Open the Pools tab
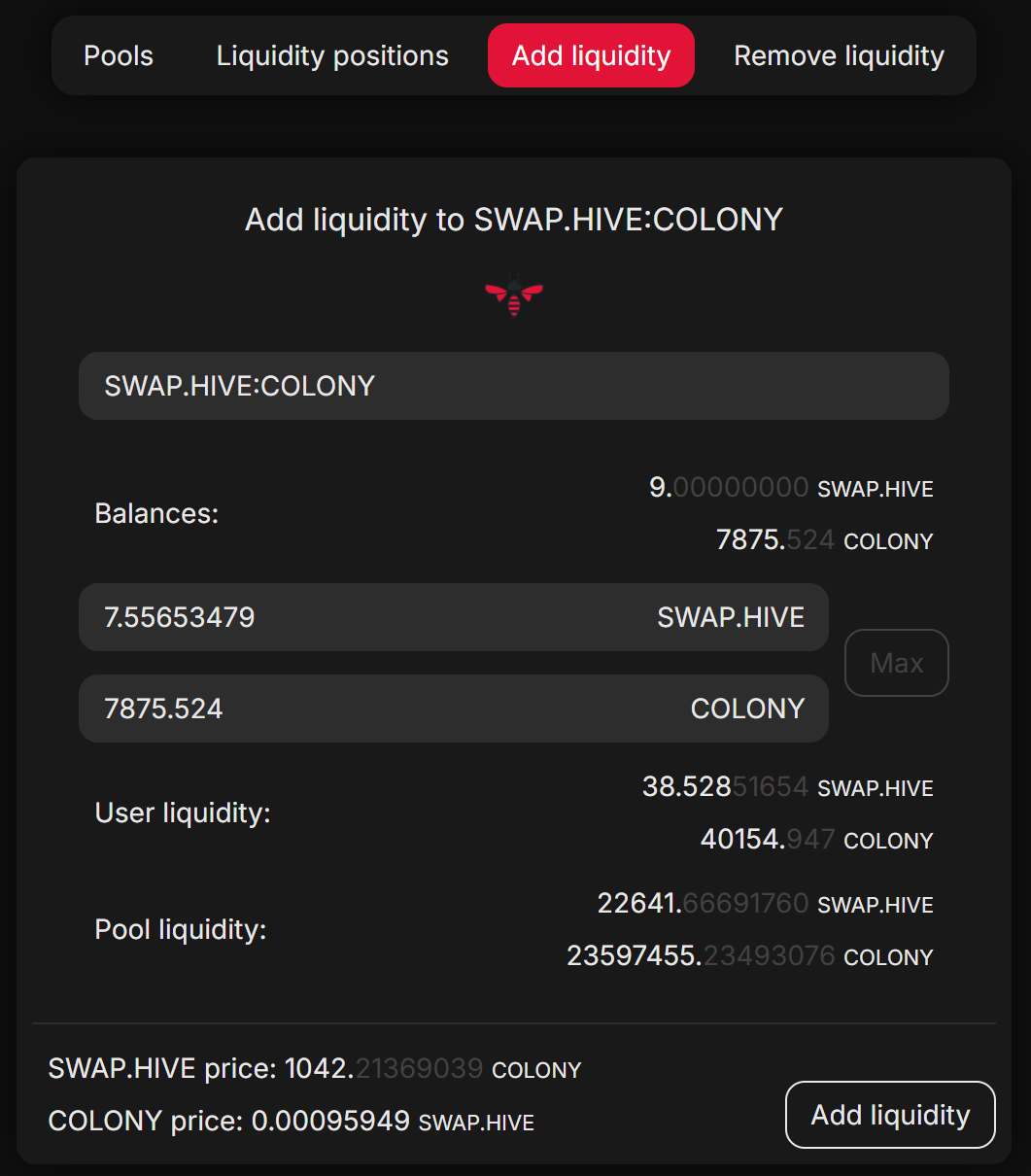1031x1176 pixels. [x=119, y=56]
